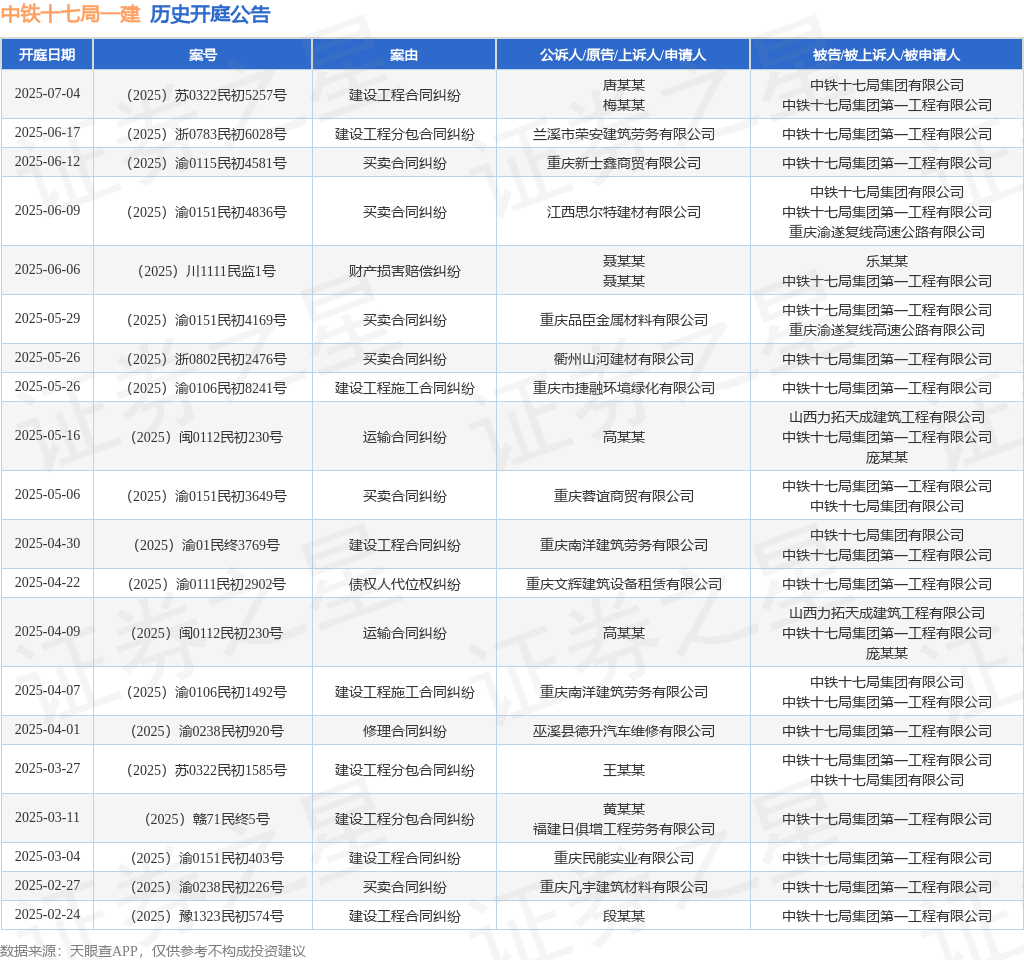Select plaintiff 江西思尔特建材有限公司
Screen dimensions: 1024x960
click(x=623, y=212)
